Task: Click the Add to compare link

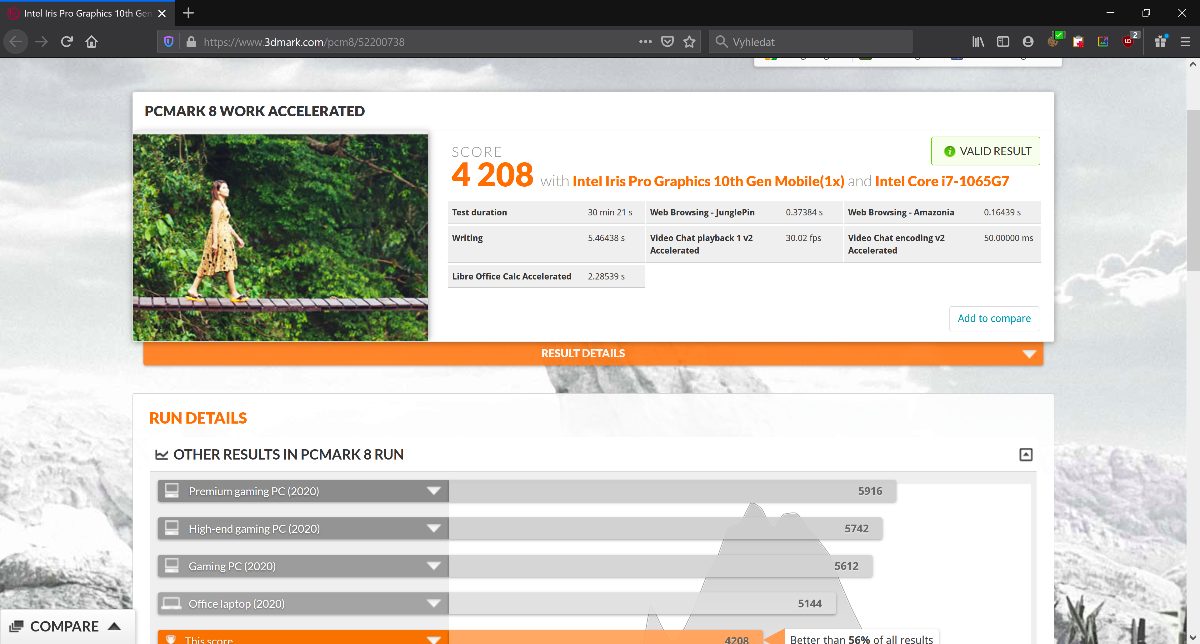Action: pos(994,318)
